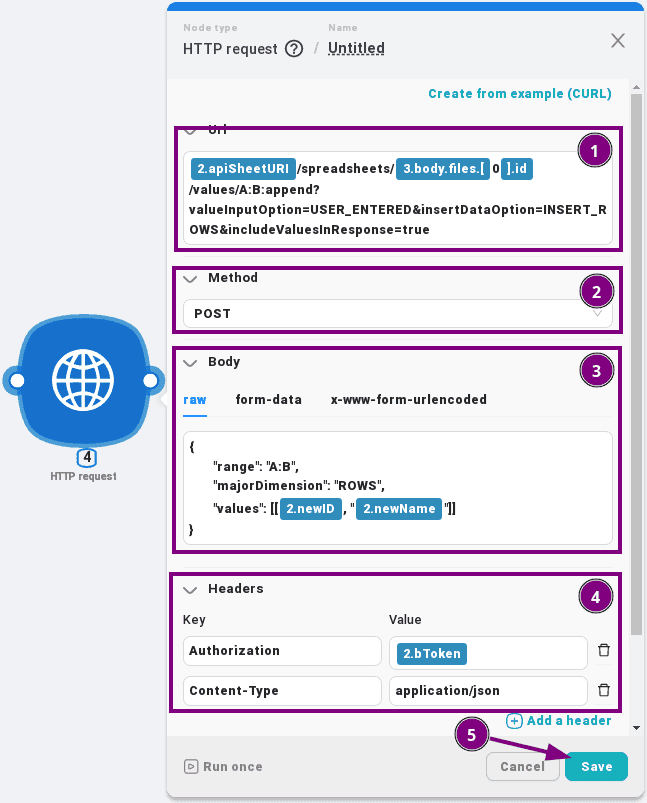
Task: Select the raw body tab
Action: (195, 400)
